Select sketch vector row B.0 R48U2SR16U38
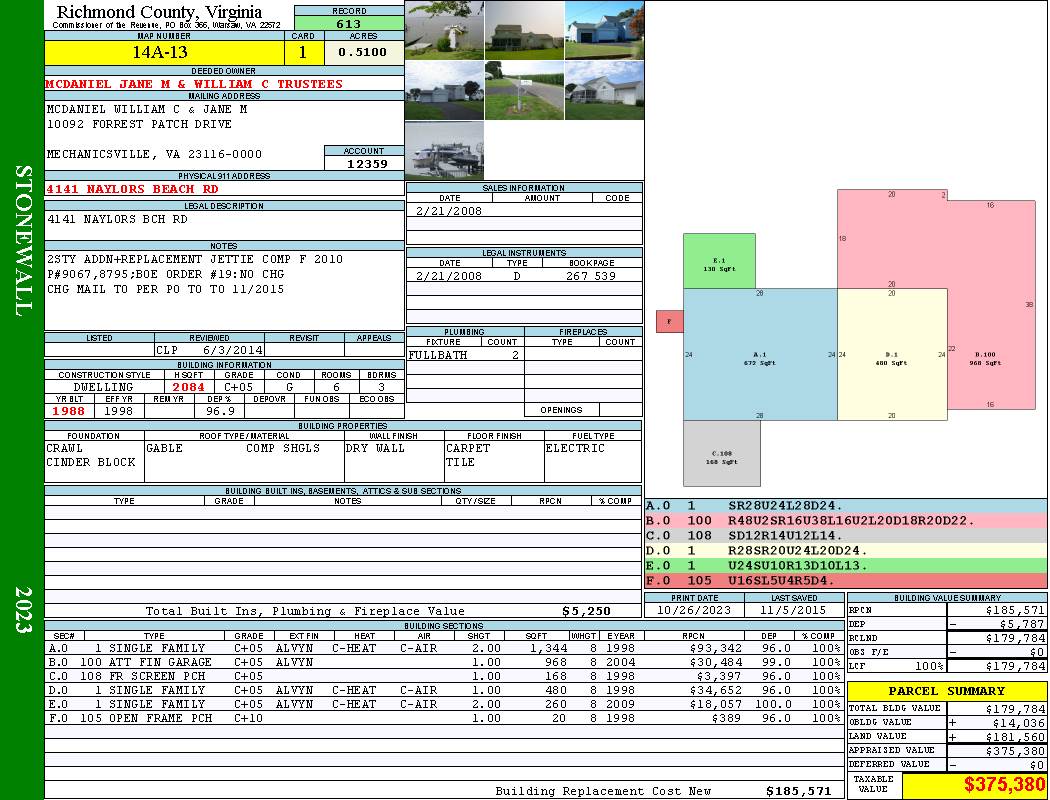This screenshot has width=1050, height=800. pos(846,521)
